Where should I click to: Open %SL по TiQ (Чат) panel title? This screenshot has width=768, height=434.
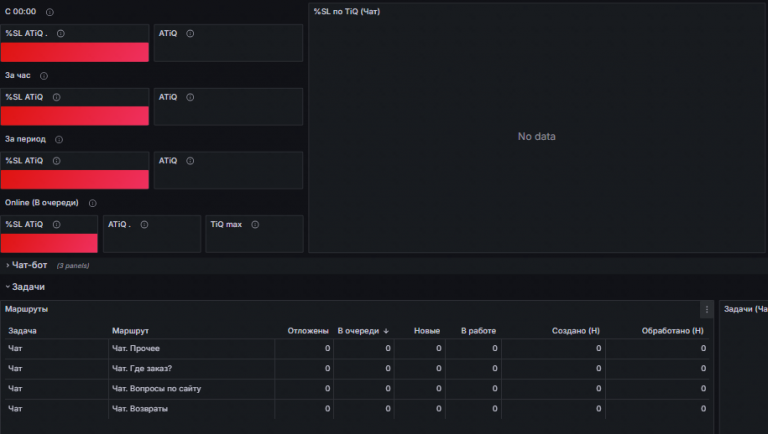click(347, 11)
